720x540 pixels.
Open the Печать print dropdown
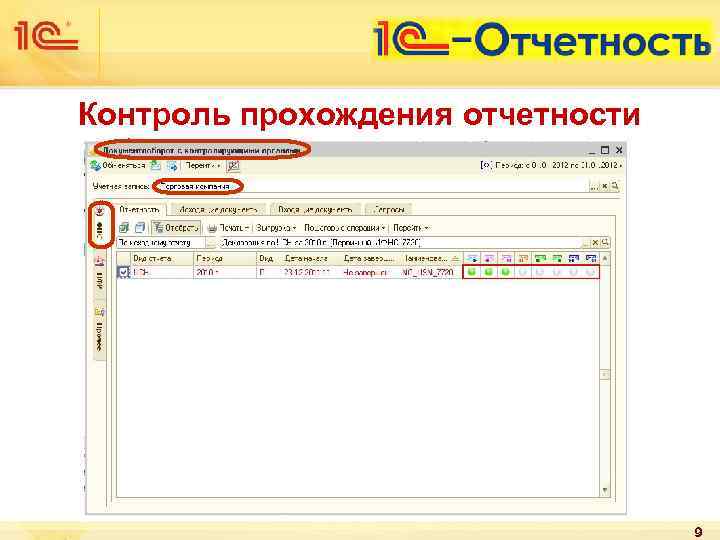(x=228, y=228)
